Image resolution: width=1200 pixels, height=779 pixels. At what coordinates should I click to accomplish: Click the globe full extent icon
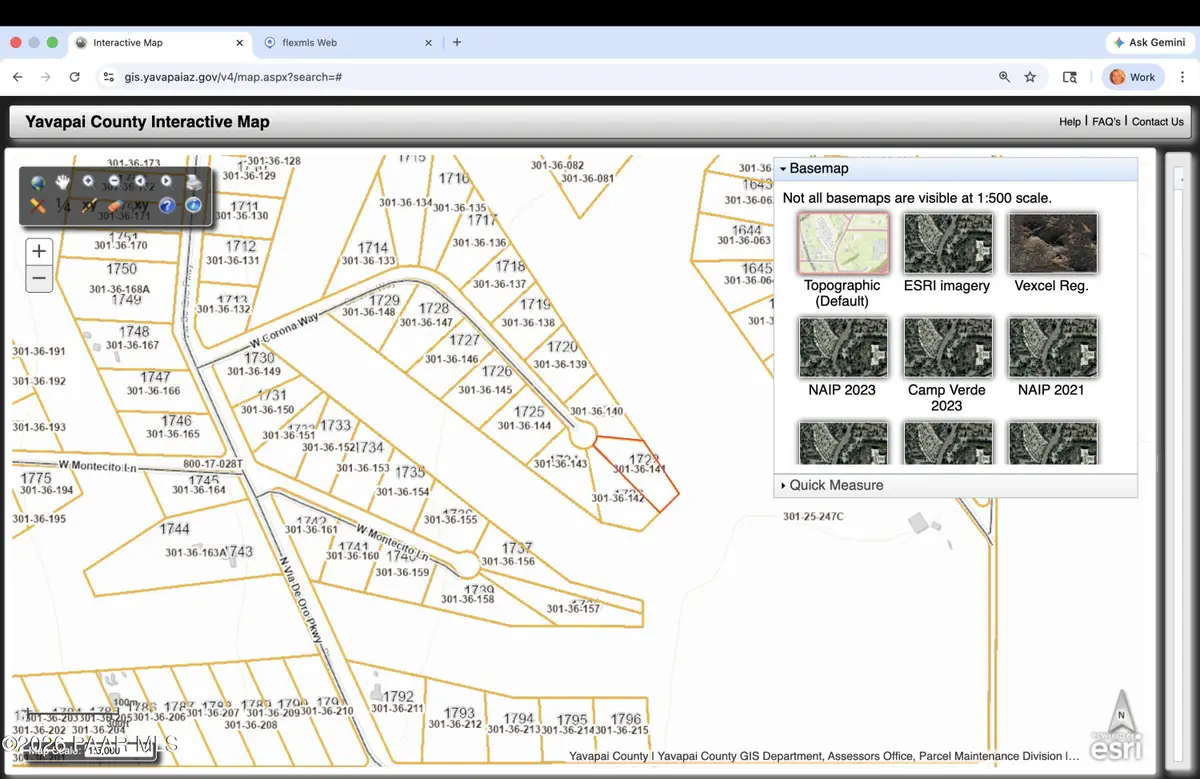click(x=38, y=183)
